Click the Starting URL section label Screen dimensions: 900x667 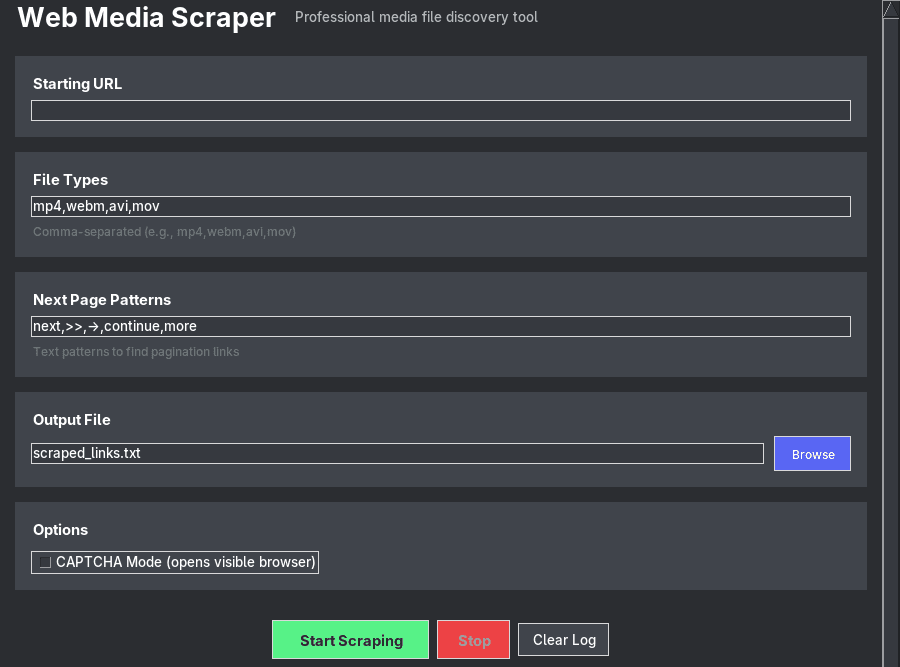coord(77,84)
